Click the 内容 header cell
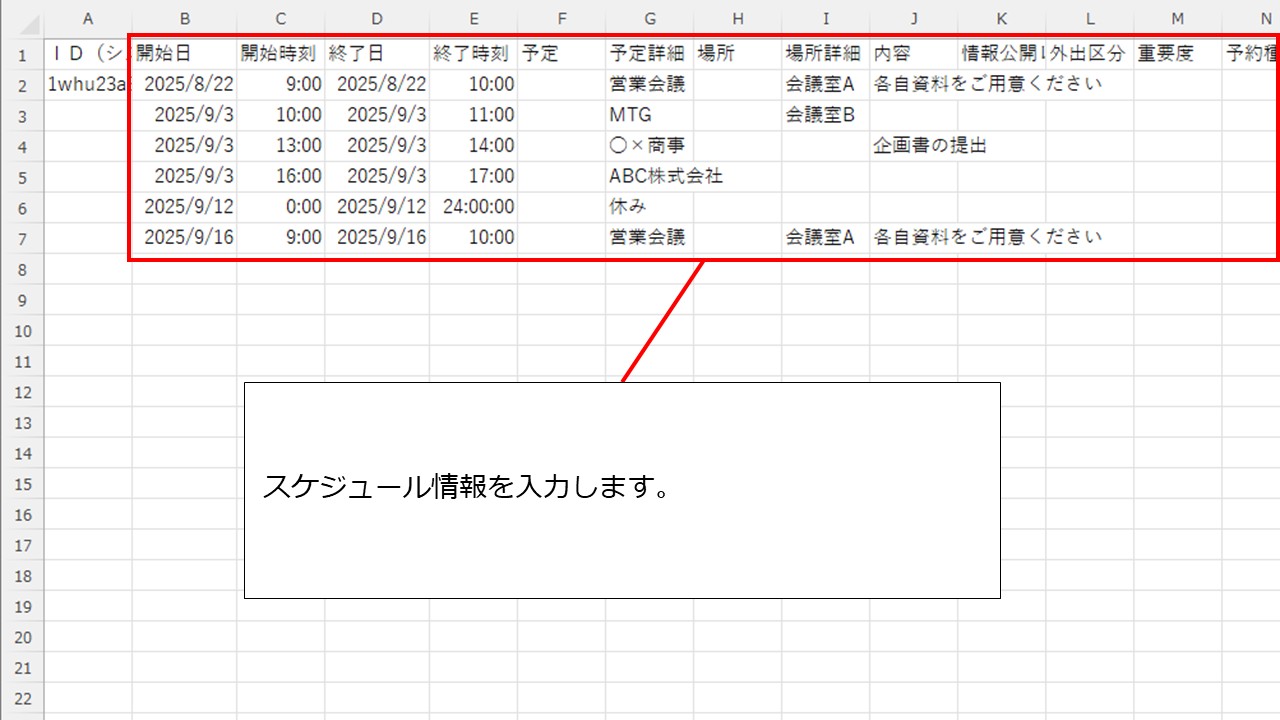This screenshot has width=1280, height=720. pyautogui.click(x=914, y=54)
